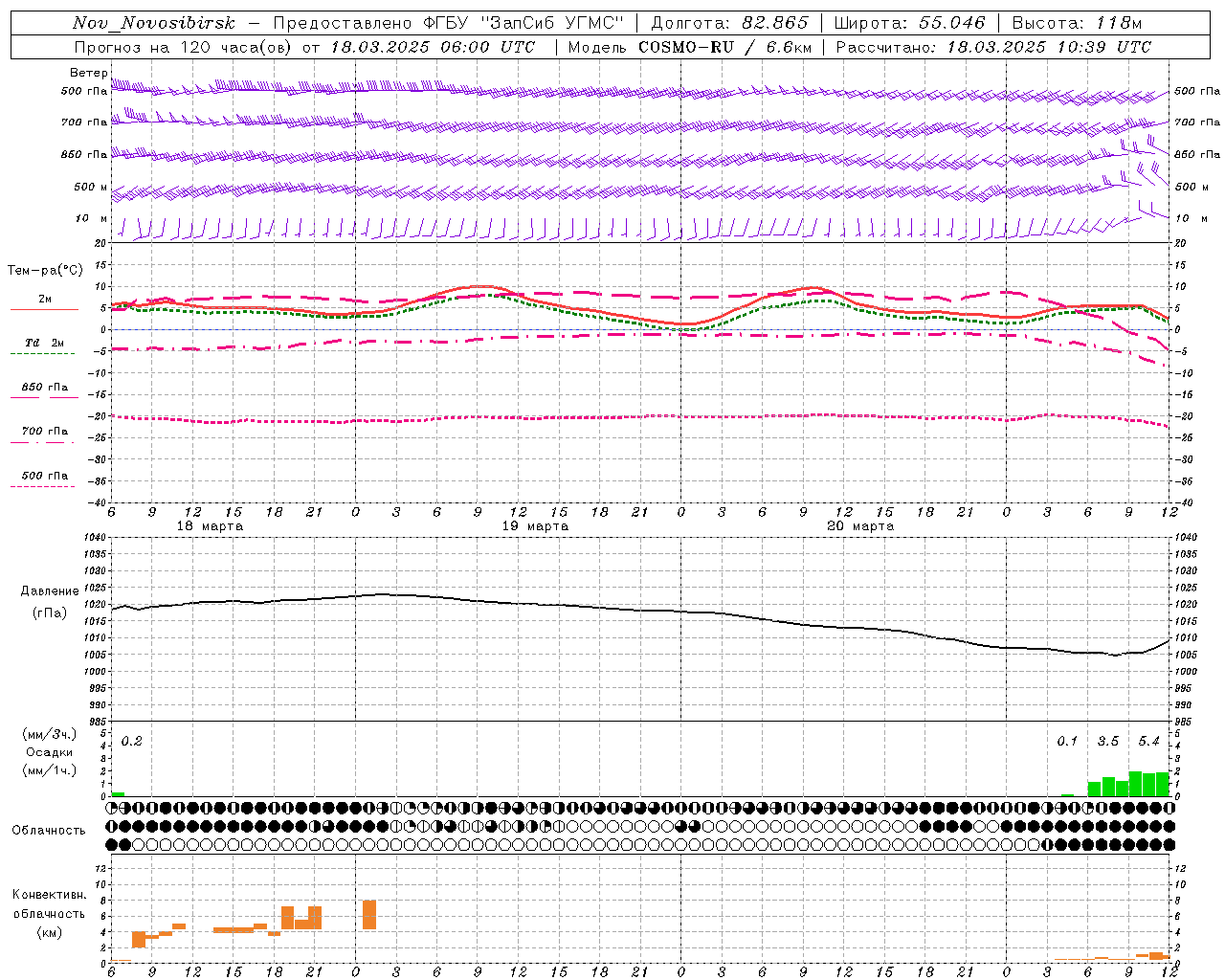Click the "Тем-ра(°C)" temperature label
Image resolution: width=1225 pixels, height=980 pixels.
(x=45, y=271)
